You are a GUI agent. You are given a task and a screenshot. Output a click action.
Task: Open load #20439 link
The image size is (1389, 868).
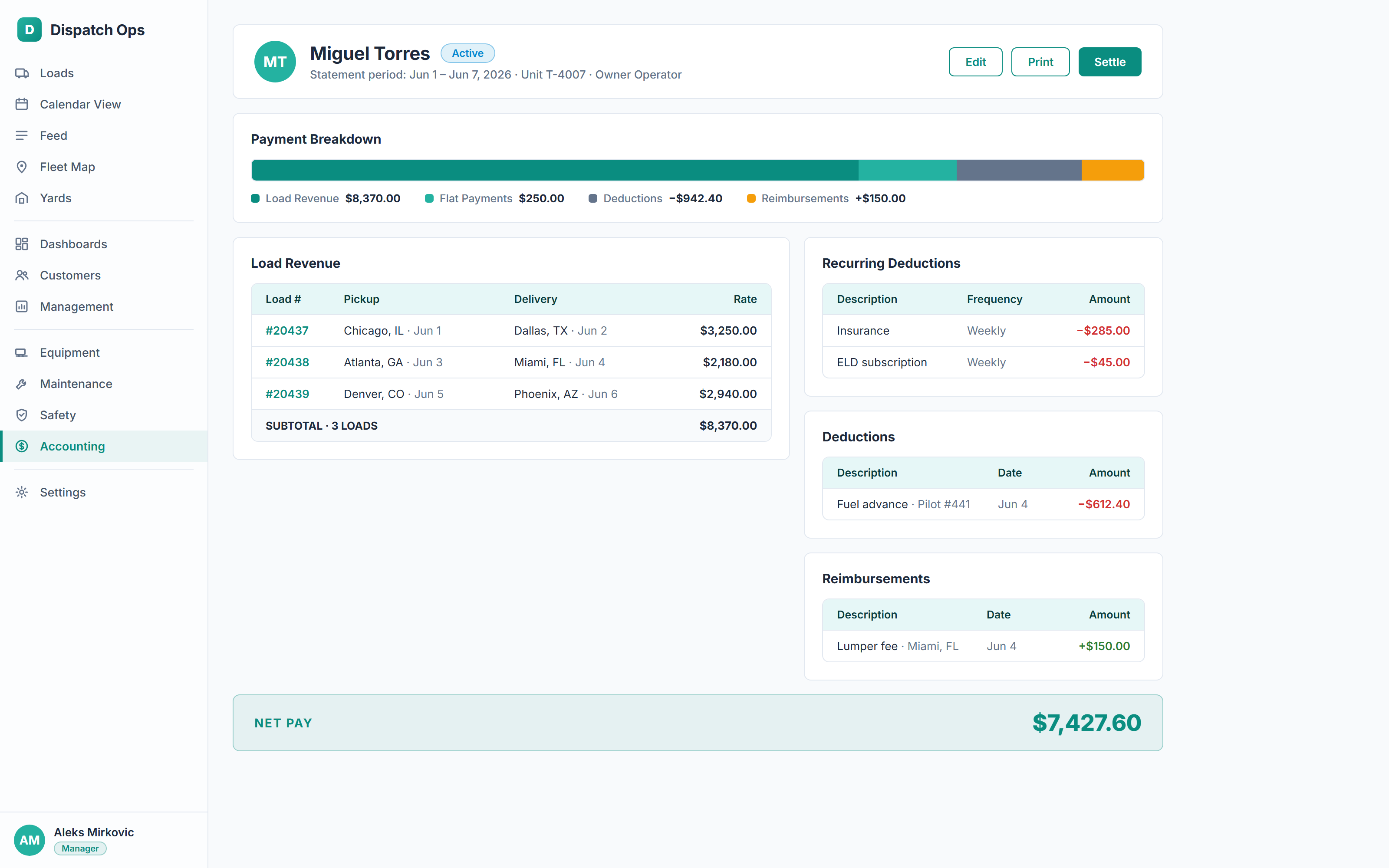point(287,394)
